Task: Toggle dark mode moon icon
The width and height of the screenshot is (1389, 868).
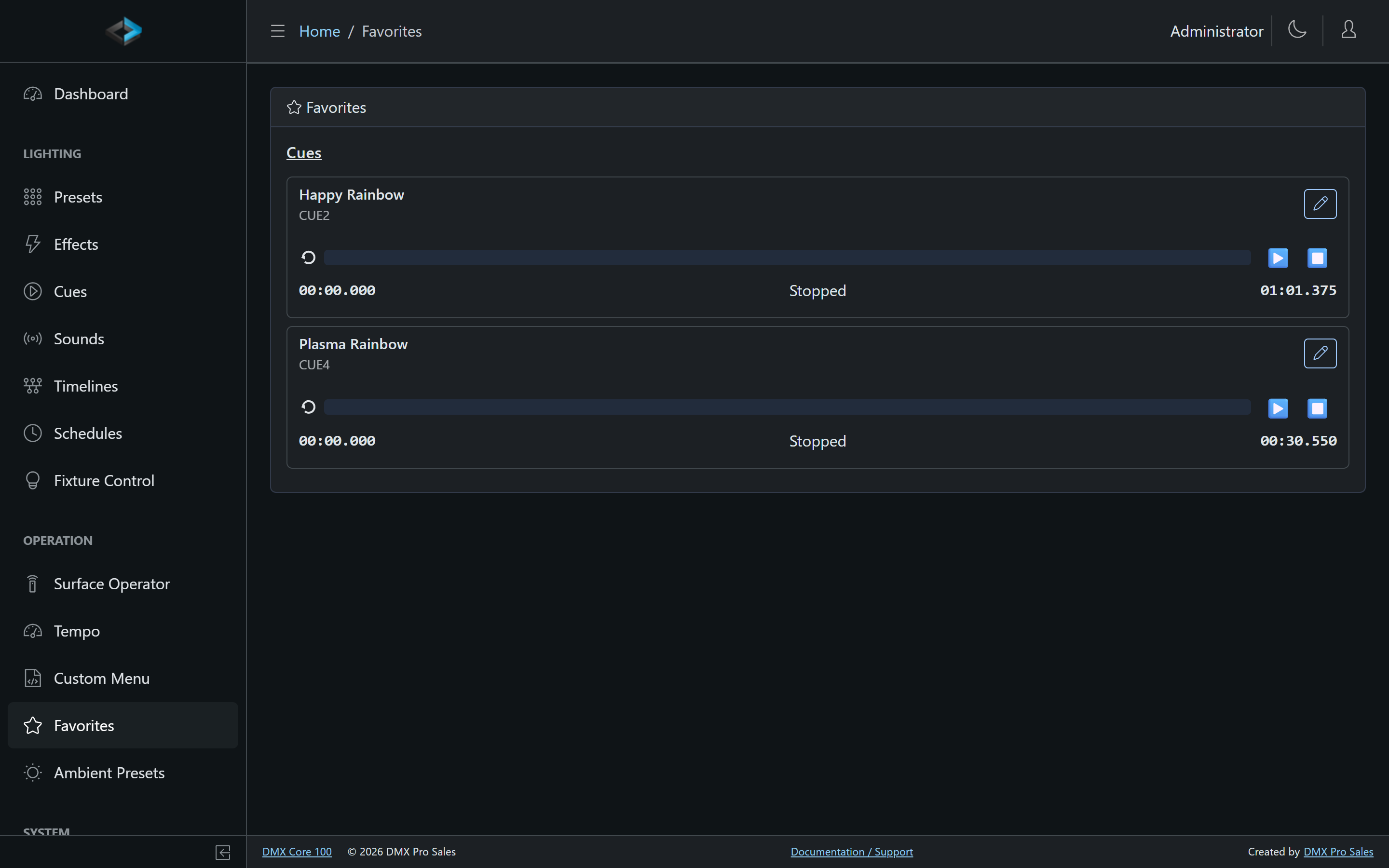Action: click(x=1297, y=30)
